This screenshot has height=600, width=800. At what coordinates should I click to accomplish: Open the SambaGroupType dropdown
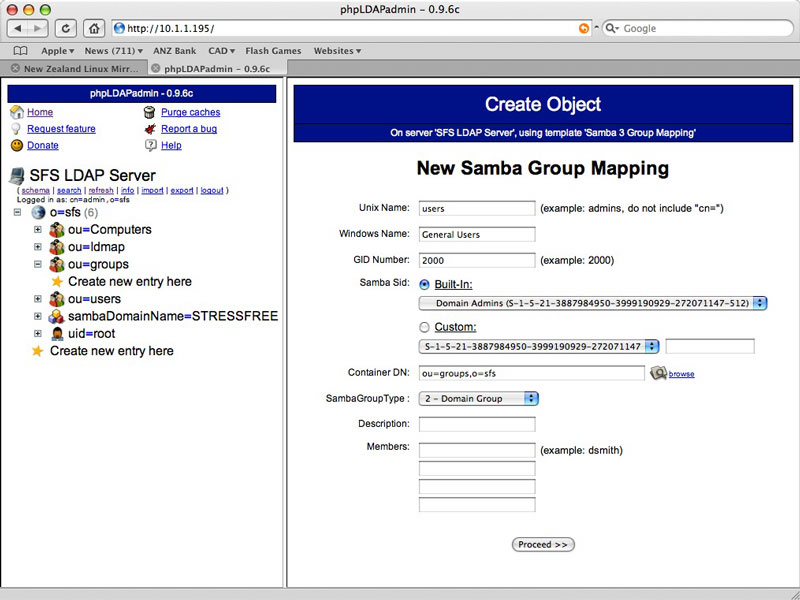point(477,398)
